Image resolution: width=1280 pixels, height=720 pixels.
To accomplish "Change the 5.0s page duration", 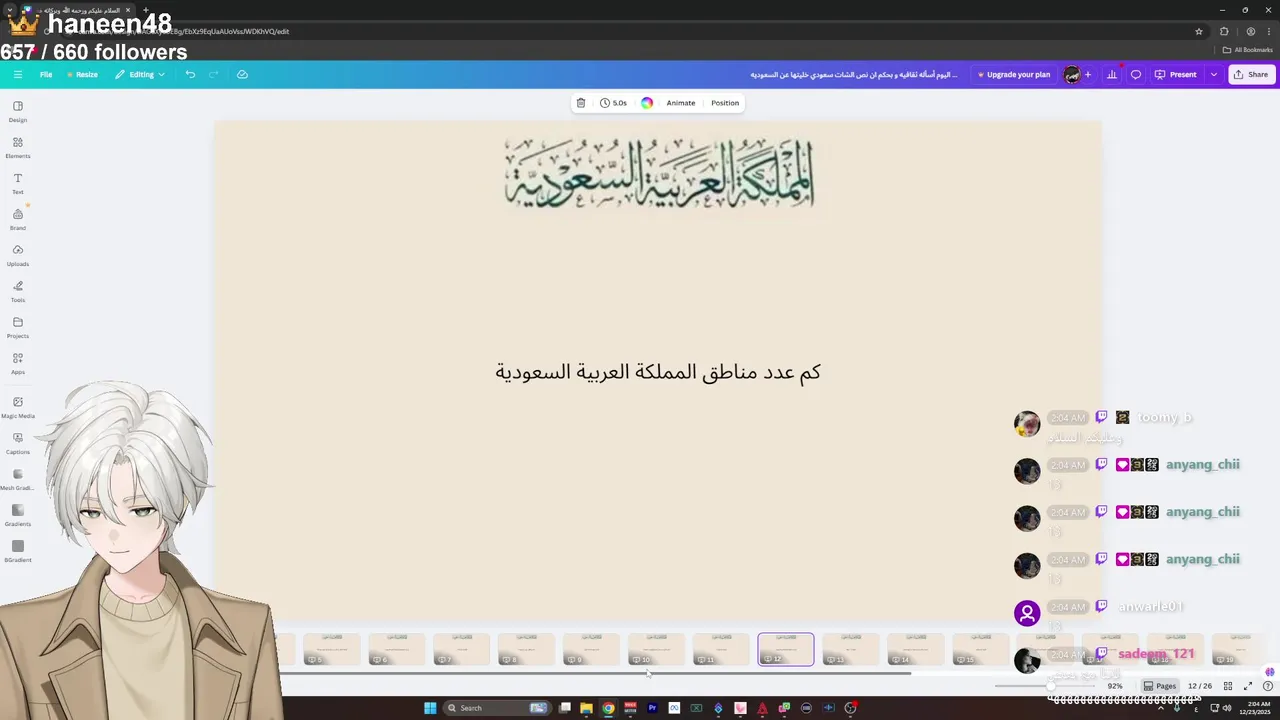I will click(x=613, y=103).
